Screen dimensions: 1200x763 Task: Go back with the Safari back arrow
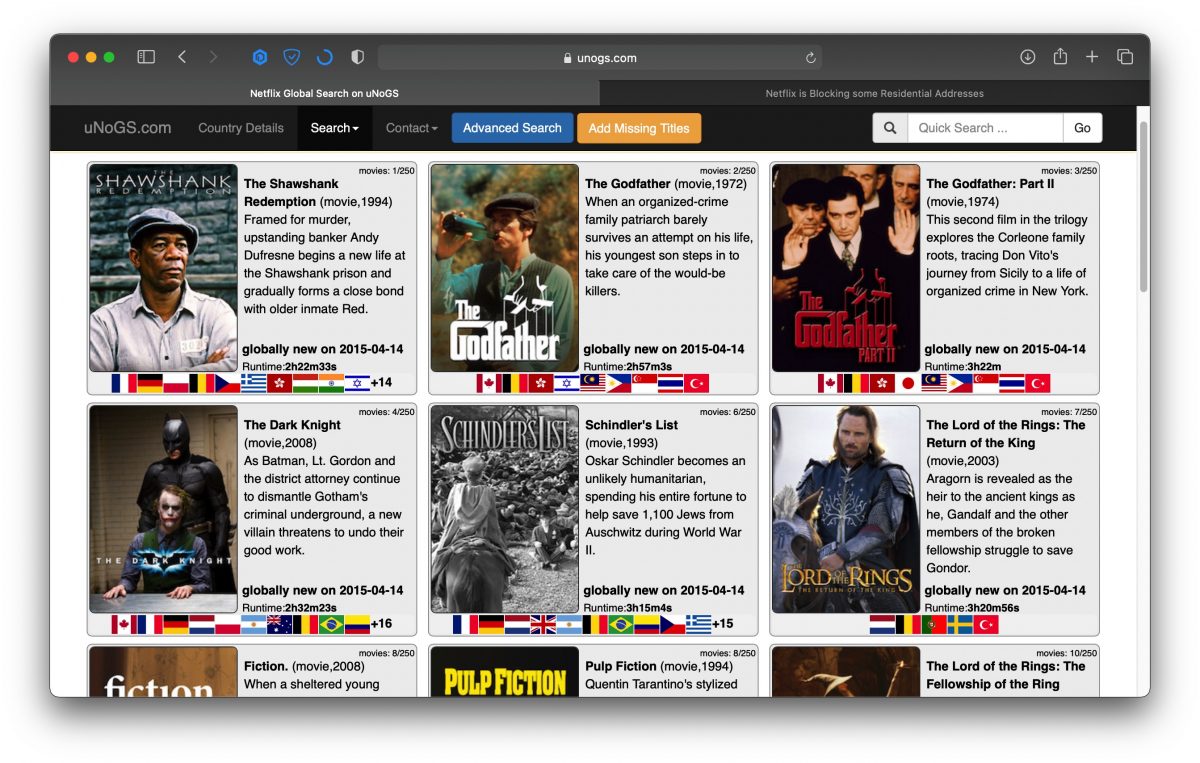coord(182,57)
